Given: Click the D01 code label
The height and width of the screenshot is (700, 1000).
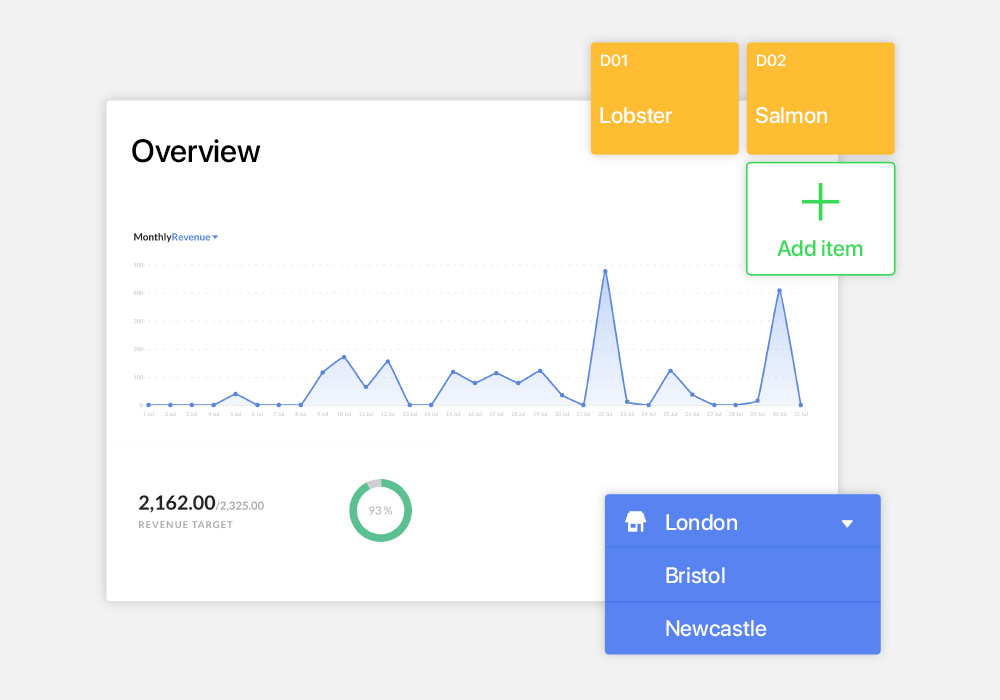Looking at the screenshot, I should coord(614,61).
